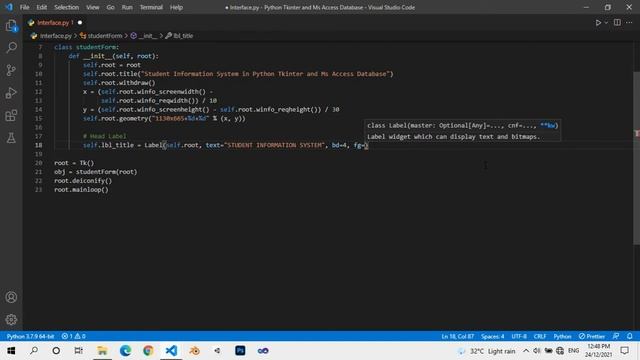Go to line via Ln 18, Col 87
Screen dimensions: 640x360
click(x=458, y=336)
